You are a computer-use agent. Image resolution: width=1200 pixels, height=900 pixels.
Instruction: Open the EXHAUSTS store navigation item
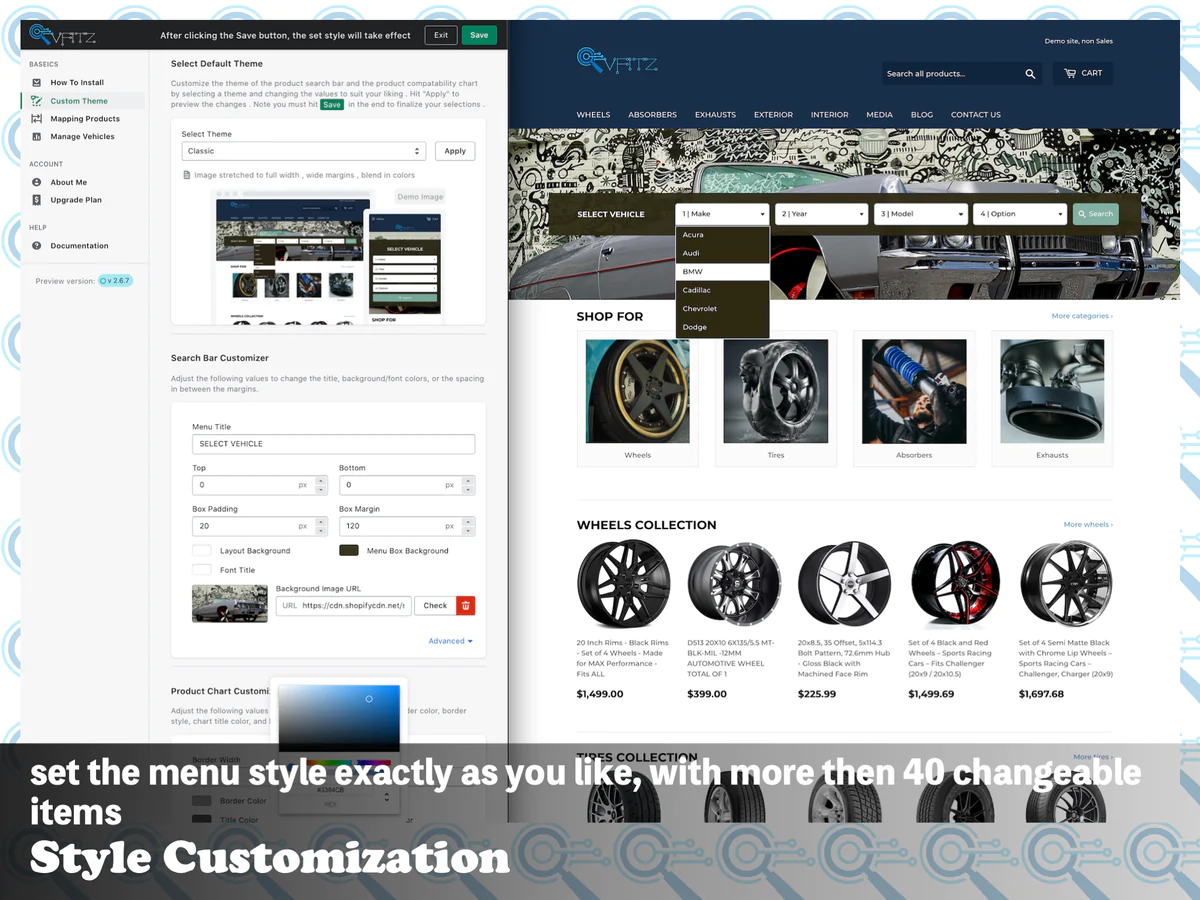point(715,115)
